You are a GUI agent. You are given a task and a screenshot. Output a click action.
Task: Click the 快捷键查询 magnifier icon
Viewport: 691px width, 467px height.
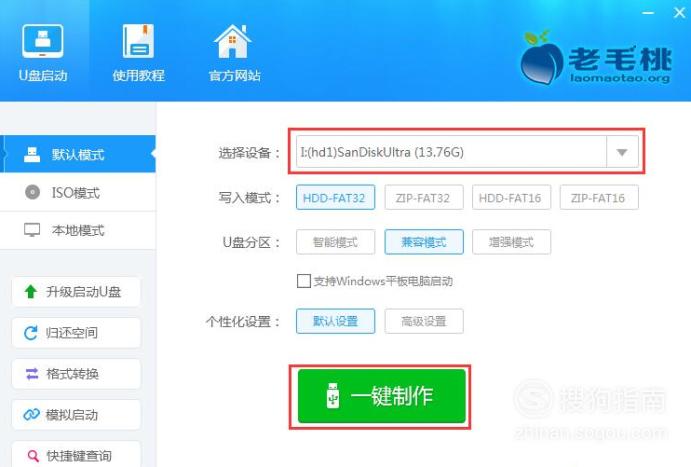tap(33, 455)
